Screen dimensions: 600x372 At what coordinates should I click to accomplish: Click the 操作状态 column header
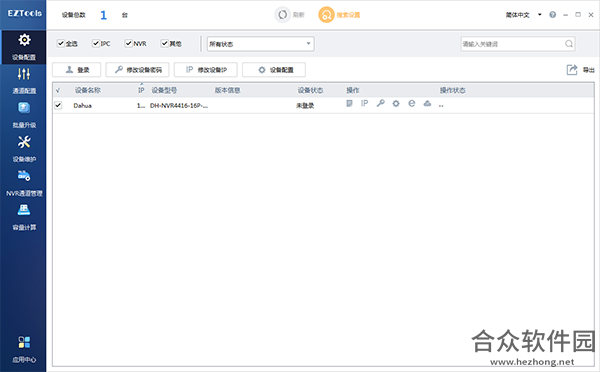(x=452, y=90)
